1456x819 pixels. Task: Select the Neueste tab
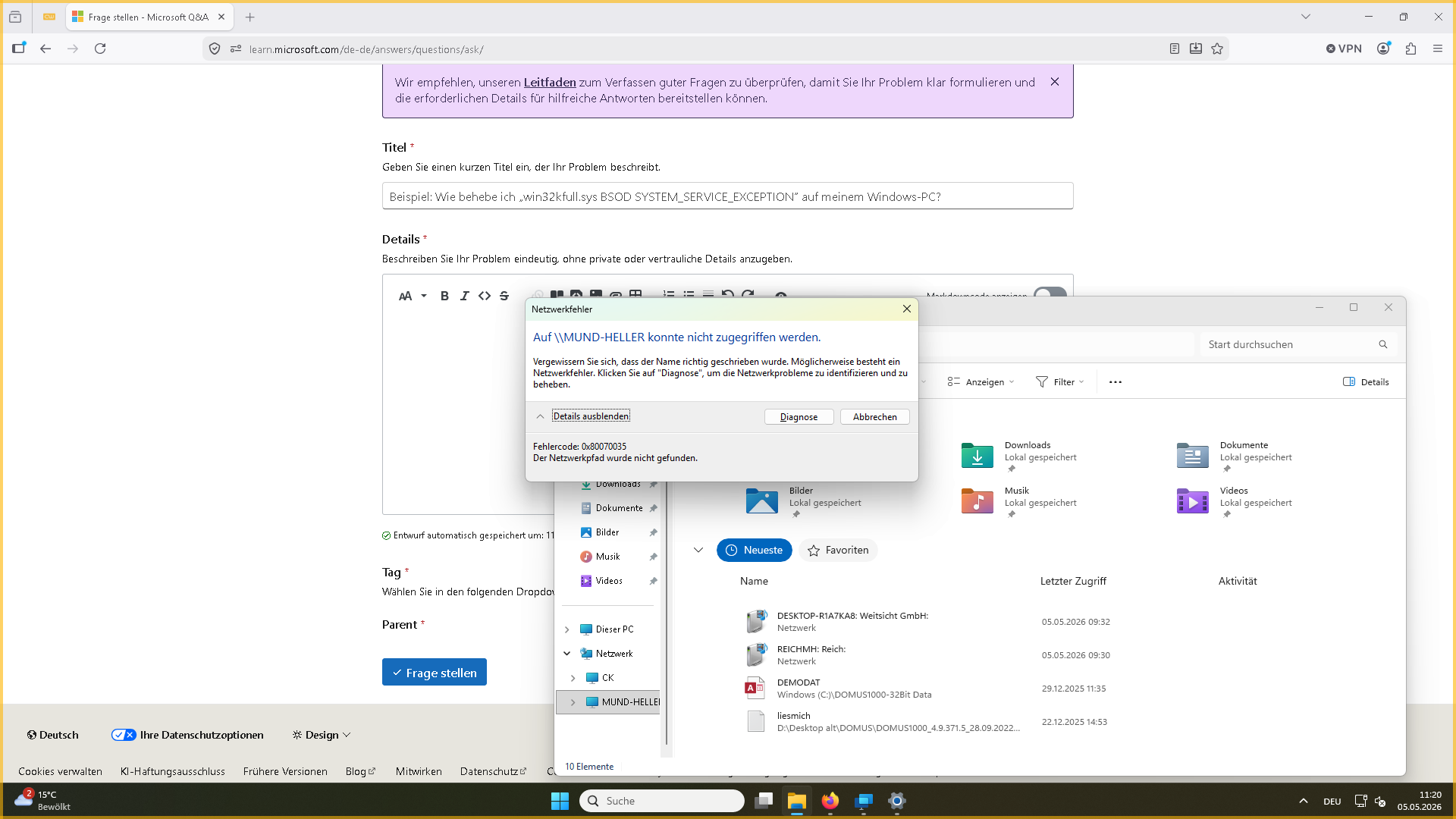(754, 550)
